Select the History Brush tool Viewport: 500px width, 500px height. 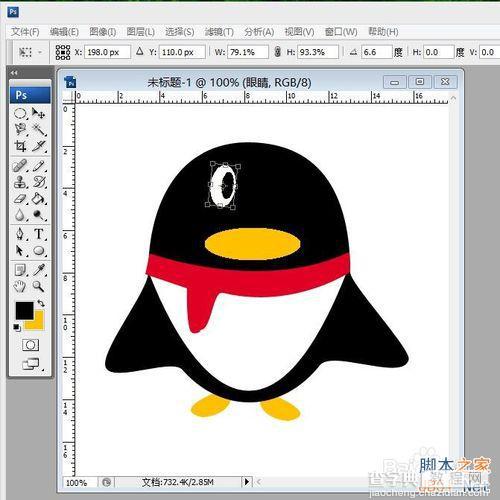[x=39, y=182]
